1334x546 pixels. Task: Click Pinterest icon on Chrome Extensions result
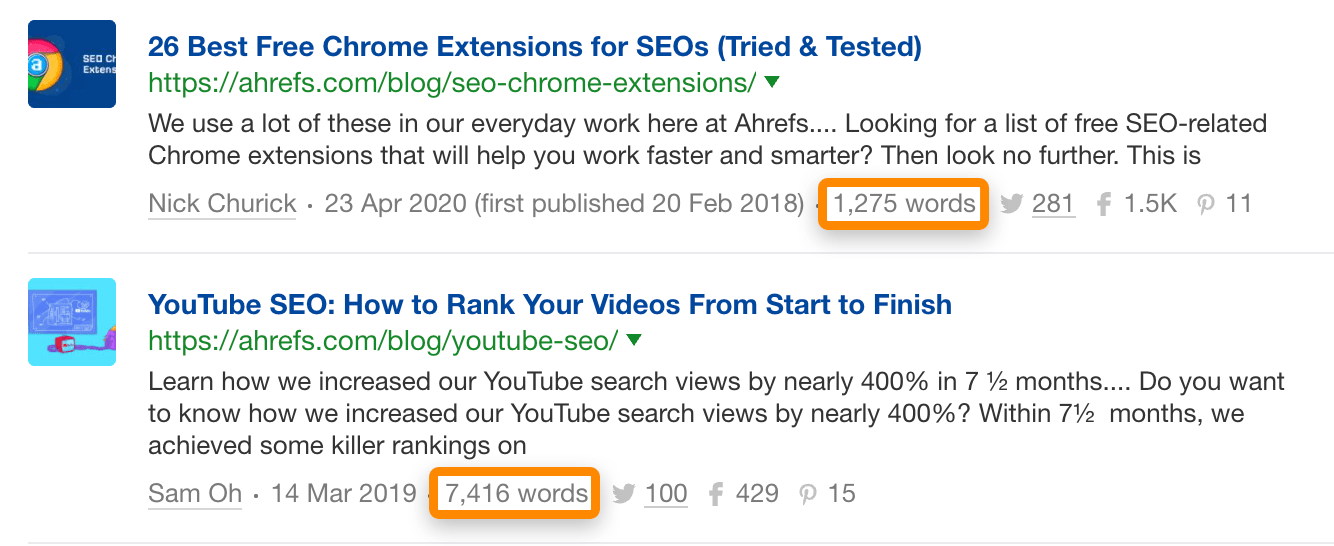tap(1206, 205)
